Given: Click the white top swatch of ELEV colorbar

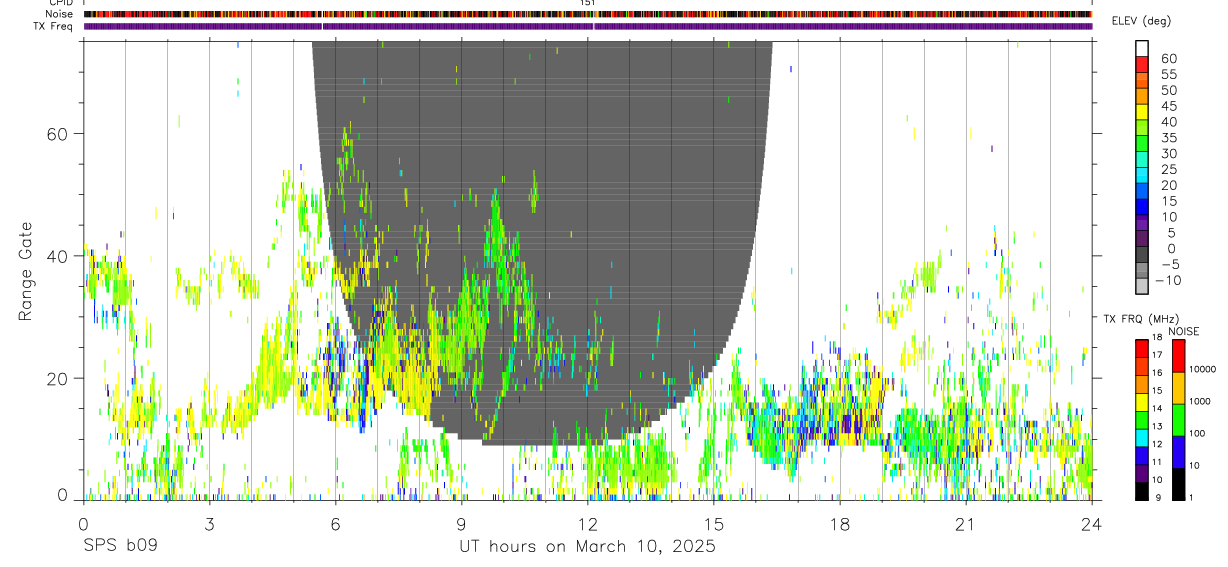Looking at the screenshot, I should pyautogui.click(x=1142, y=48).
